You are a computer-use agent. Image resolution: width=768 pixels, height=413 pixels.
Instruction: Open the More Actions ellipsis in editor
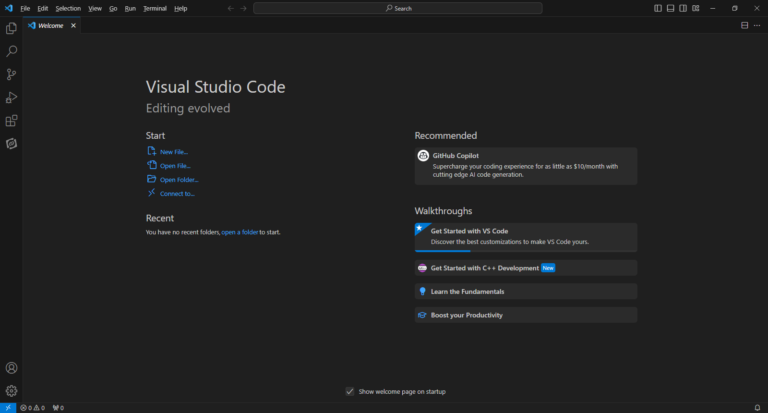(x=757, y=25)
